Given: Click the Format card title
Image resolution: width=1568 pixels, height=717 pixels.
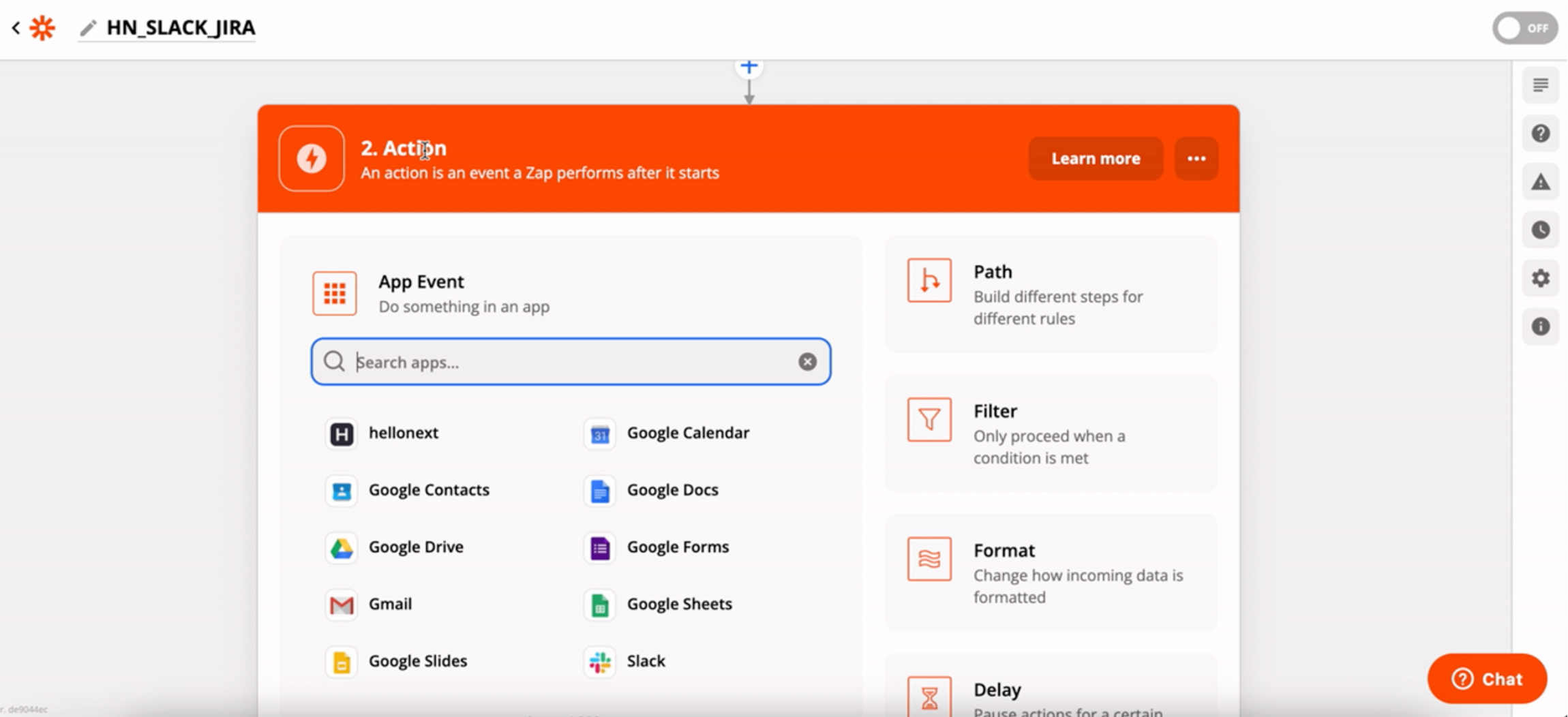Looking at the screenshot, I should 1004,551.
